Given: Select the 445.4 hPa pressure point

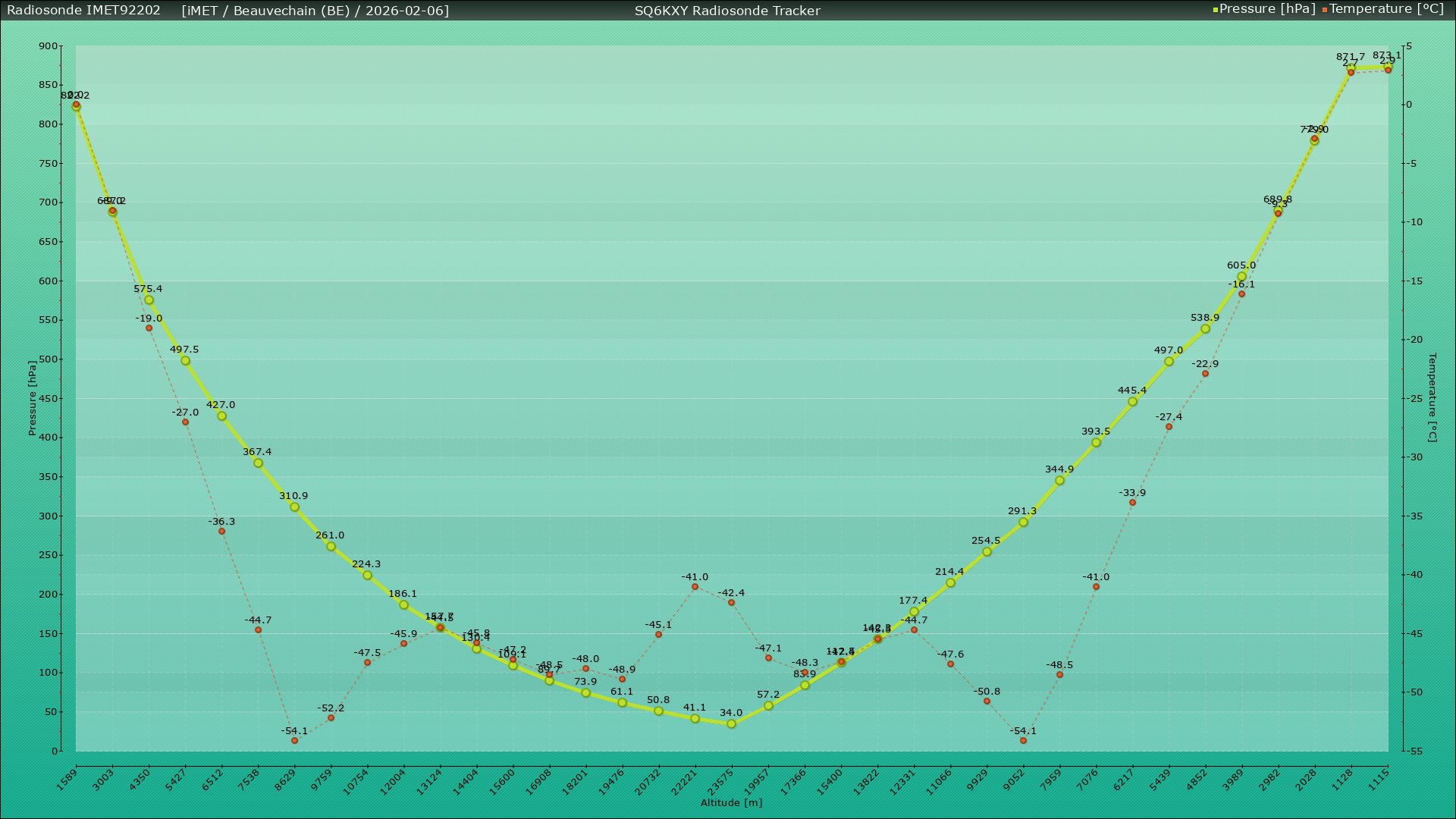Looking at the screenshot, I should pos(1132,402).
